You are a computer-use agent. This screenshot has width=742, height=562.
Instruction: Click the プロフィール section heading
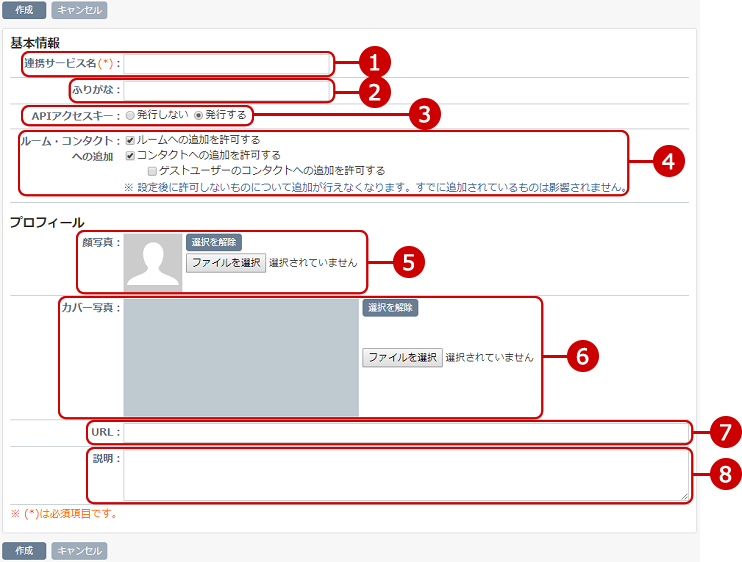(x=47, y=222)
